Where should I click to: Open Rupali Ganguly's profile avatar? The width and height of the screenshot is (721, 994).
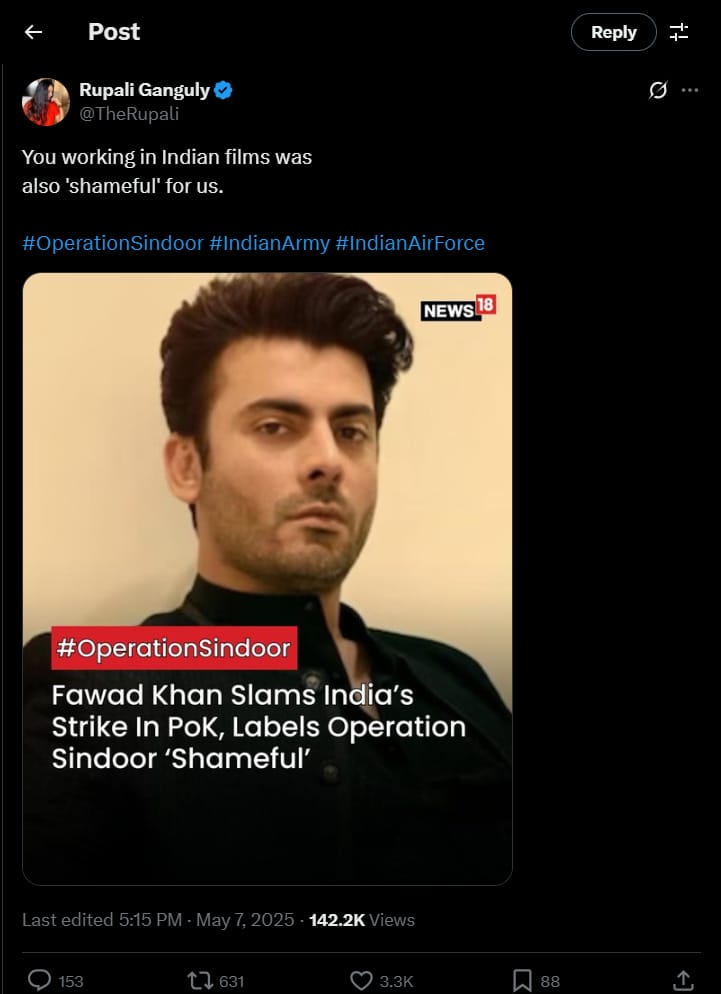[x=46, y=101]
